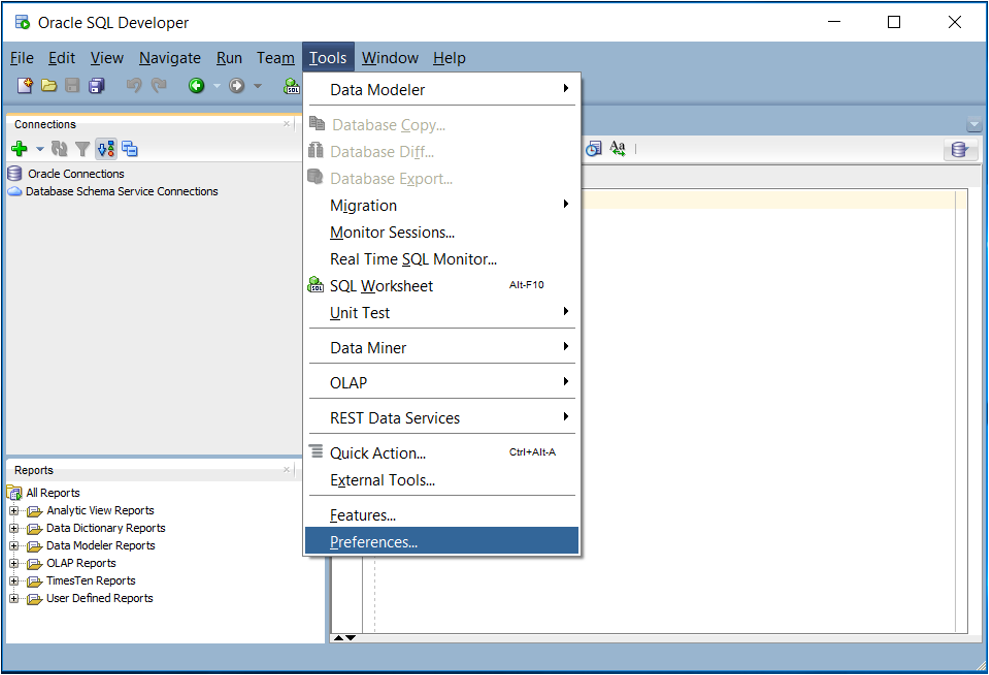Click the New file toolbar icon
Image resolution: width=989 pixels, height=675 pixels.
click(x=24, y=86)
